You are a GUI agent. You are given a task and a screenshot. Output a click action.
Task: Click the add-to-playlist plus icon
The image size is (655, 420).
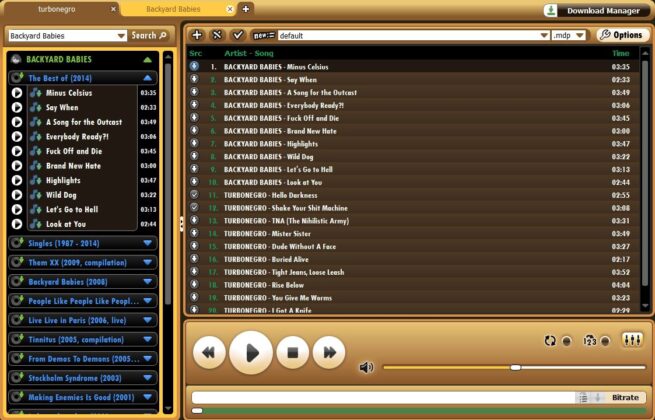pyautogui.click(x=197, y=35)
